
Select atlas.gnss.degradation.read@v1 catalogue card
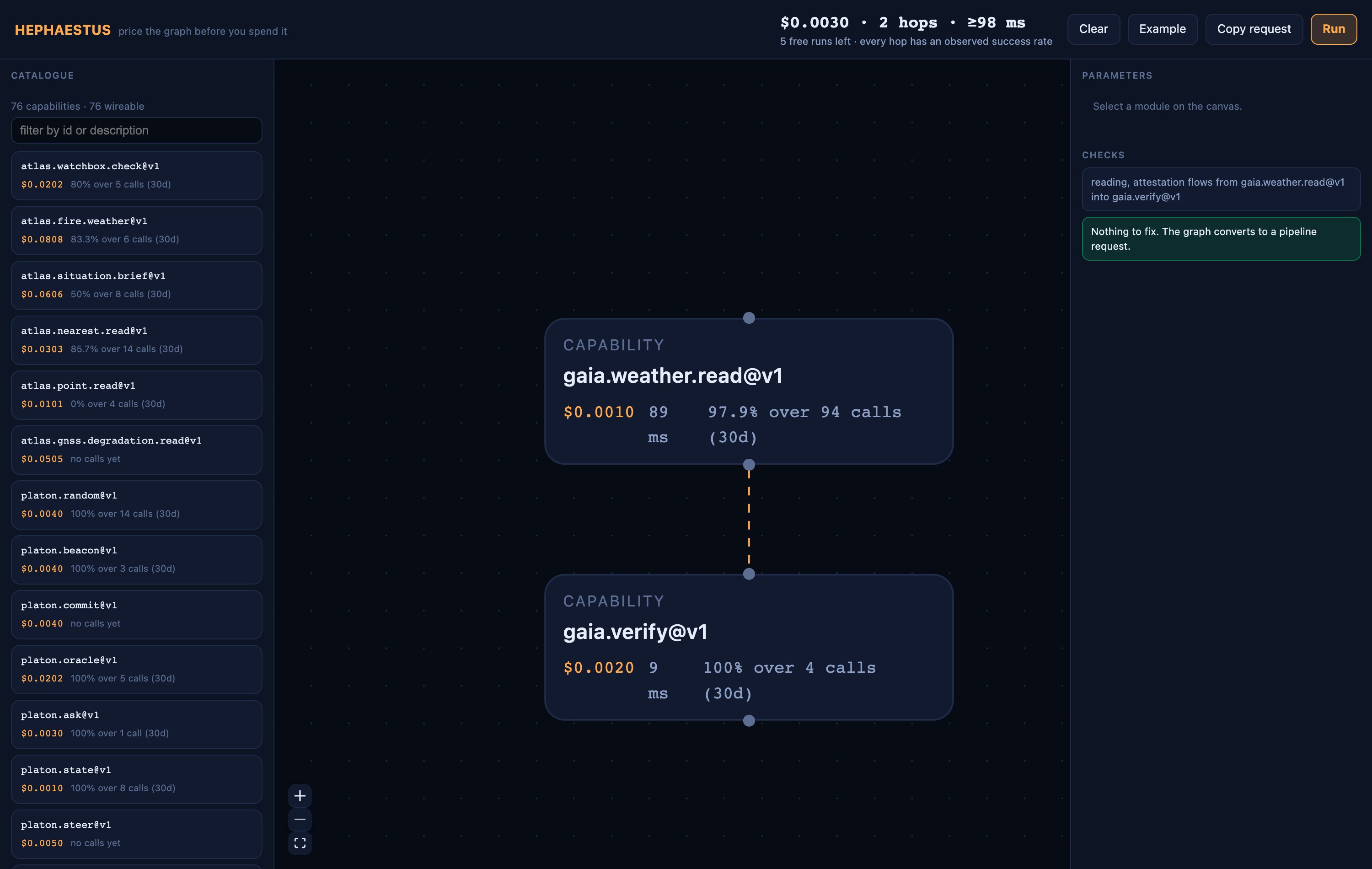pyautogui.click(x=137, y=450)
